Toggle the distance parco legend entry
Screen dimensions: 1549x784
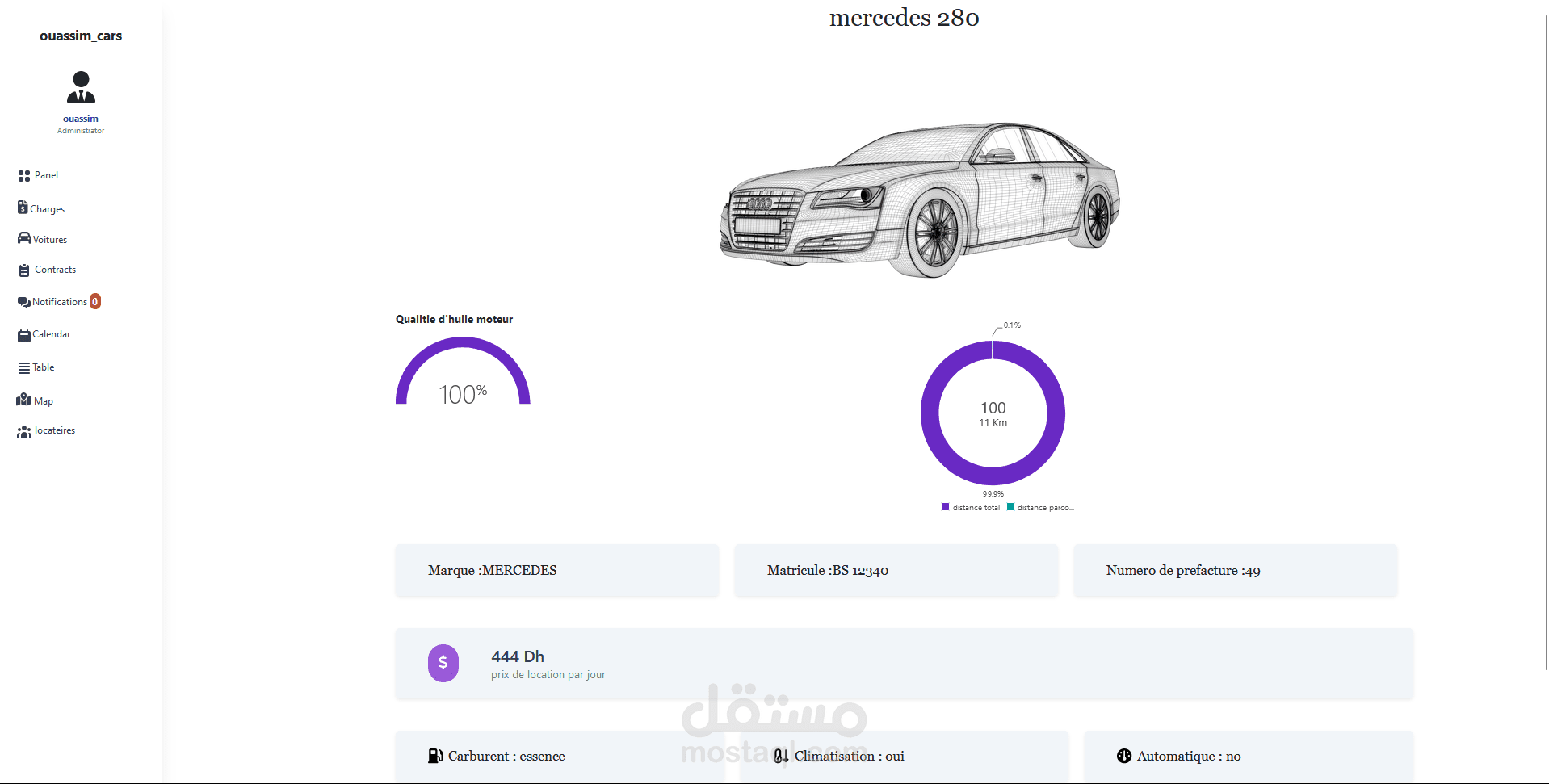(1040, 507)
